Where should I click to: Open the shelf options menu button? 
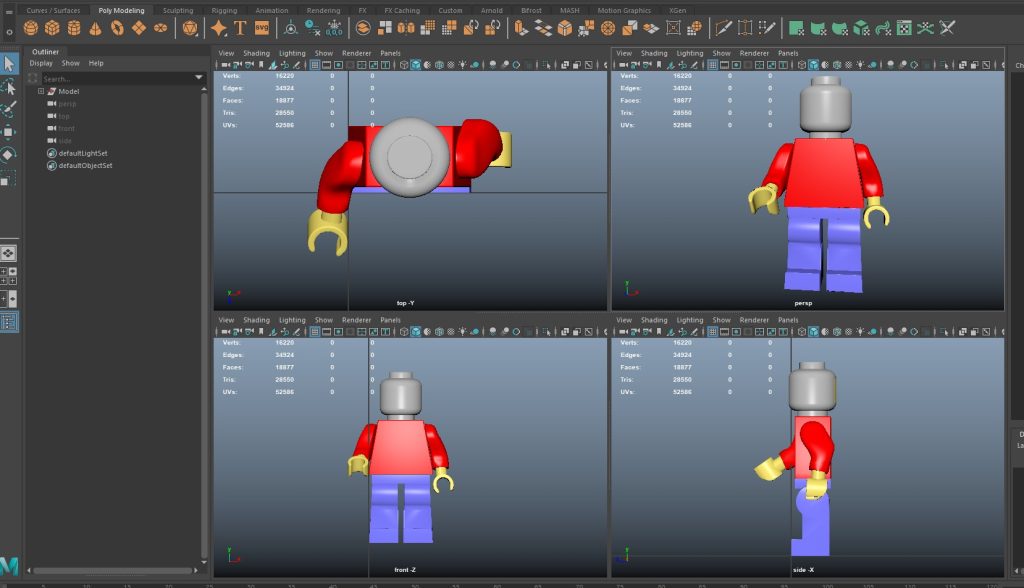[9, 31]
